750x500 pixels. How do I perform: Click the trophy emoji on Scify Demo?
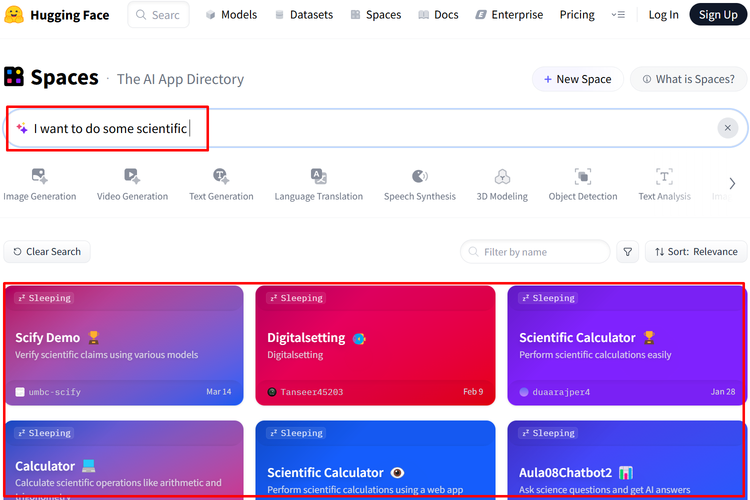[x=94, y=337]
